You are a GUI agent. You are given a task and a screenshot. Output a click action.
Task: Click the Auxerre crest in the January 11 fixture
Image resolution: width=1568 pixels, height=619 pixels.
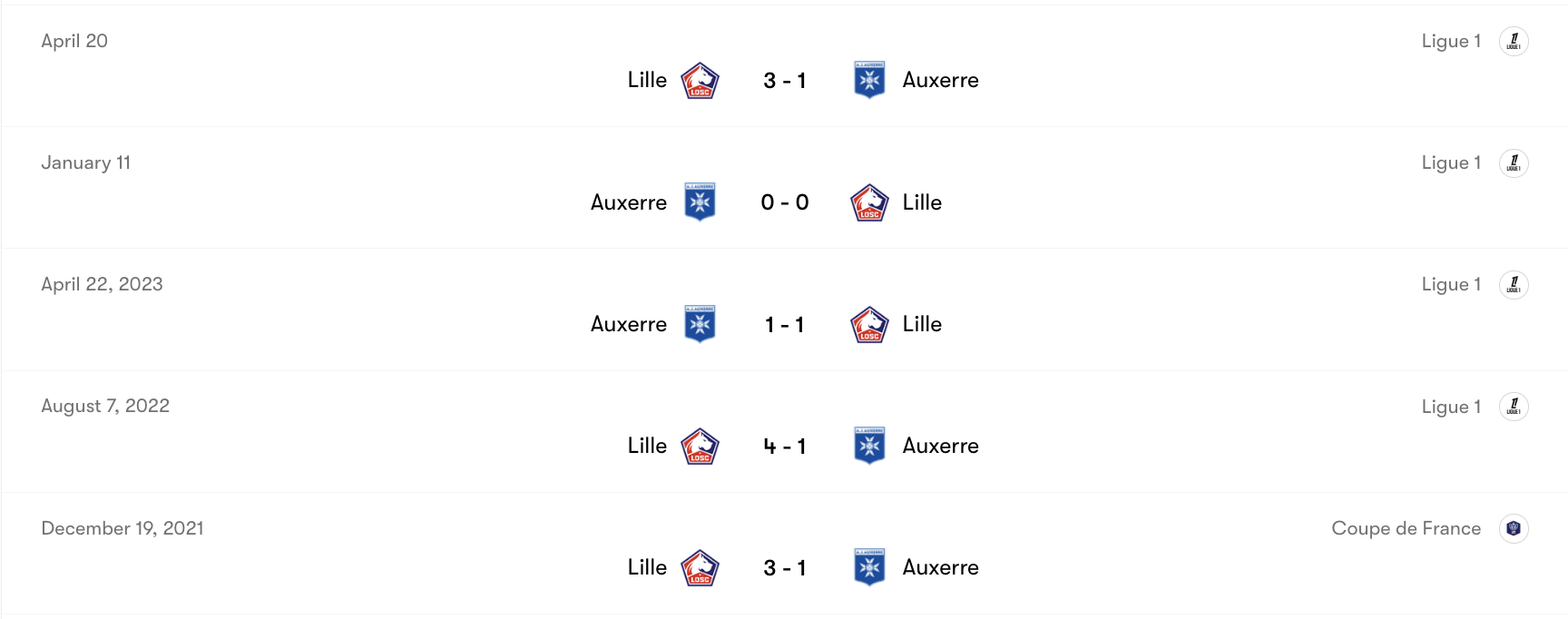[x=701, y=202]
